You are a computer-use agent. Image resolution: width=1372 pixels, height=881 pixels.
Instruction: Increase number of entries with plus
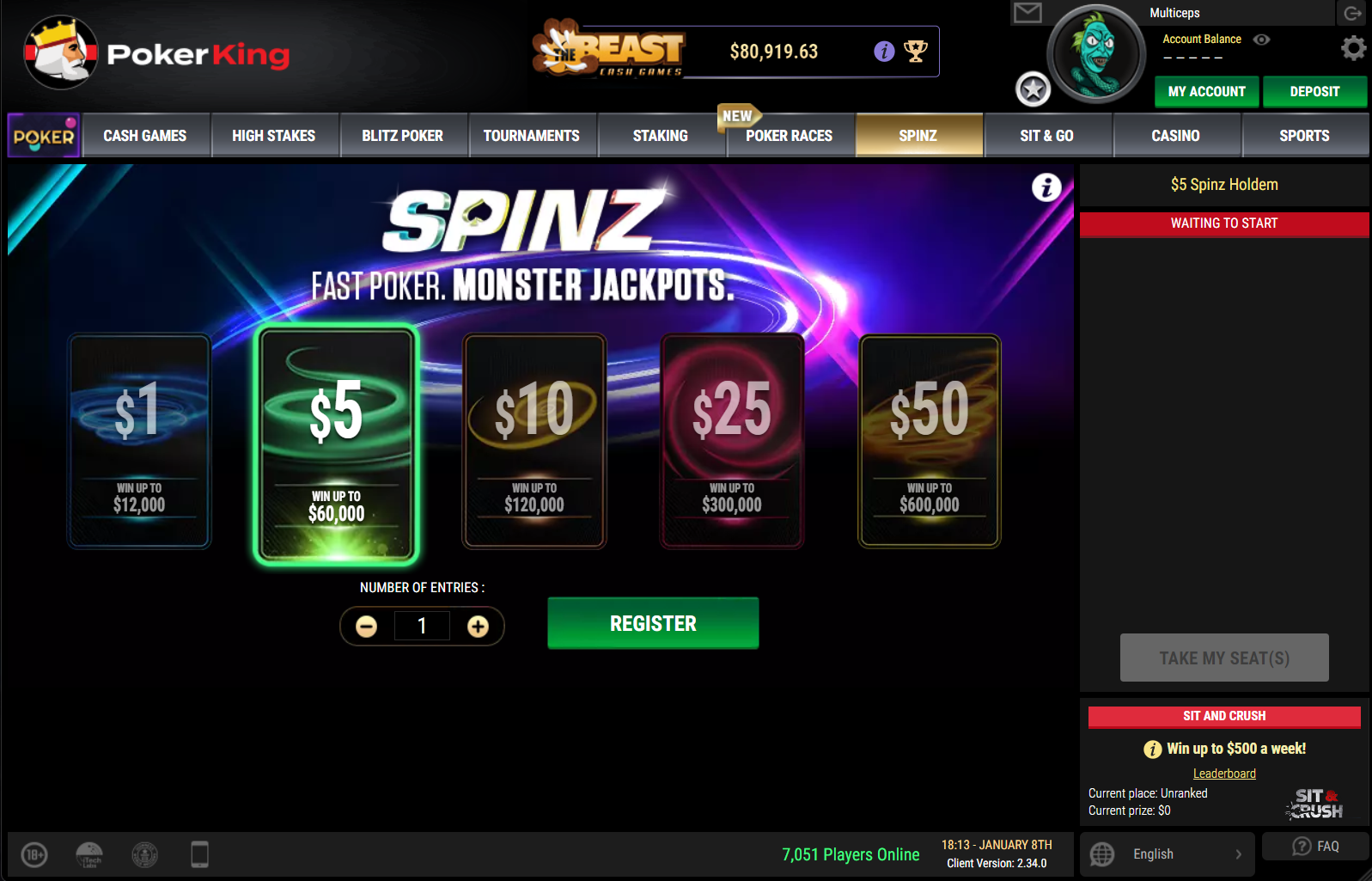click(x=478, y=627)
